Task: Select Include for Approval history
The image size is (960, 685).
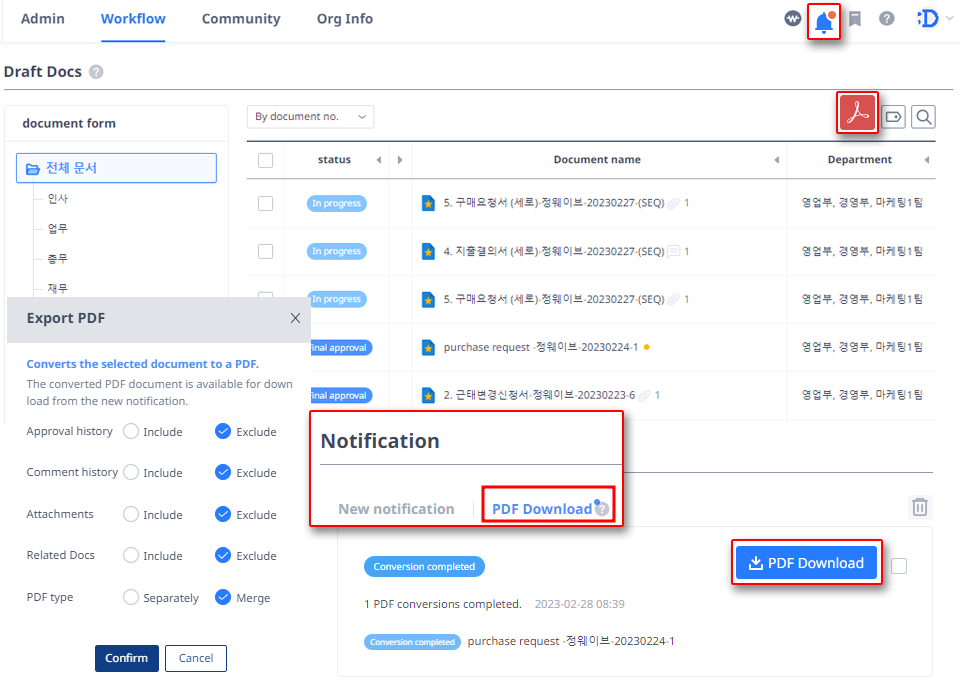Action: tap(131, 431)
